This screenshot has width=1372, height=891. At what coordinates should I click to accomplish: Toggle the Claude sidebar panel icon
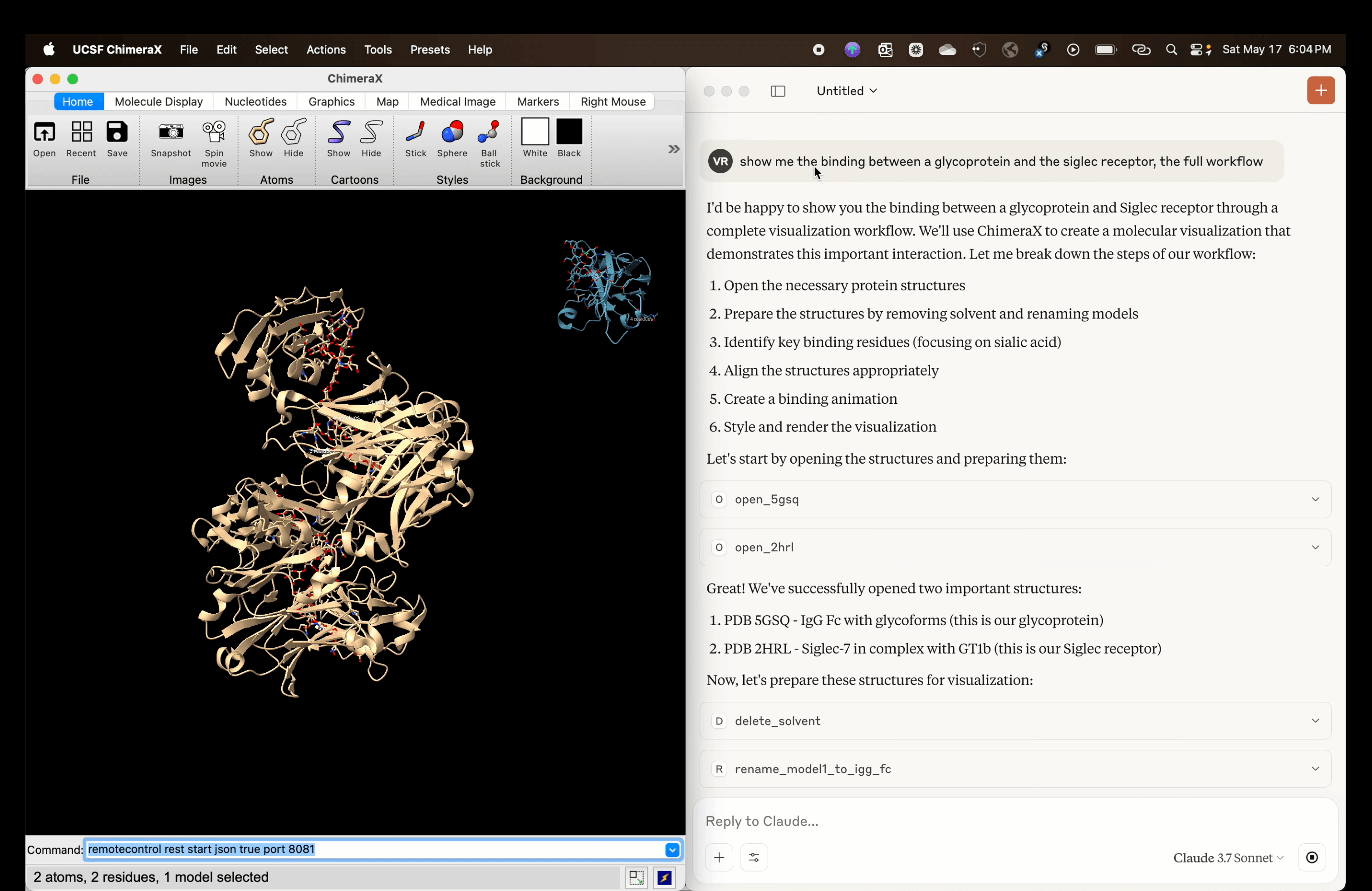[778, 91]
